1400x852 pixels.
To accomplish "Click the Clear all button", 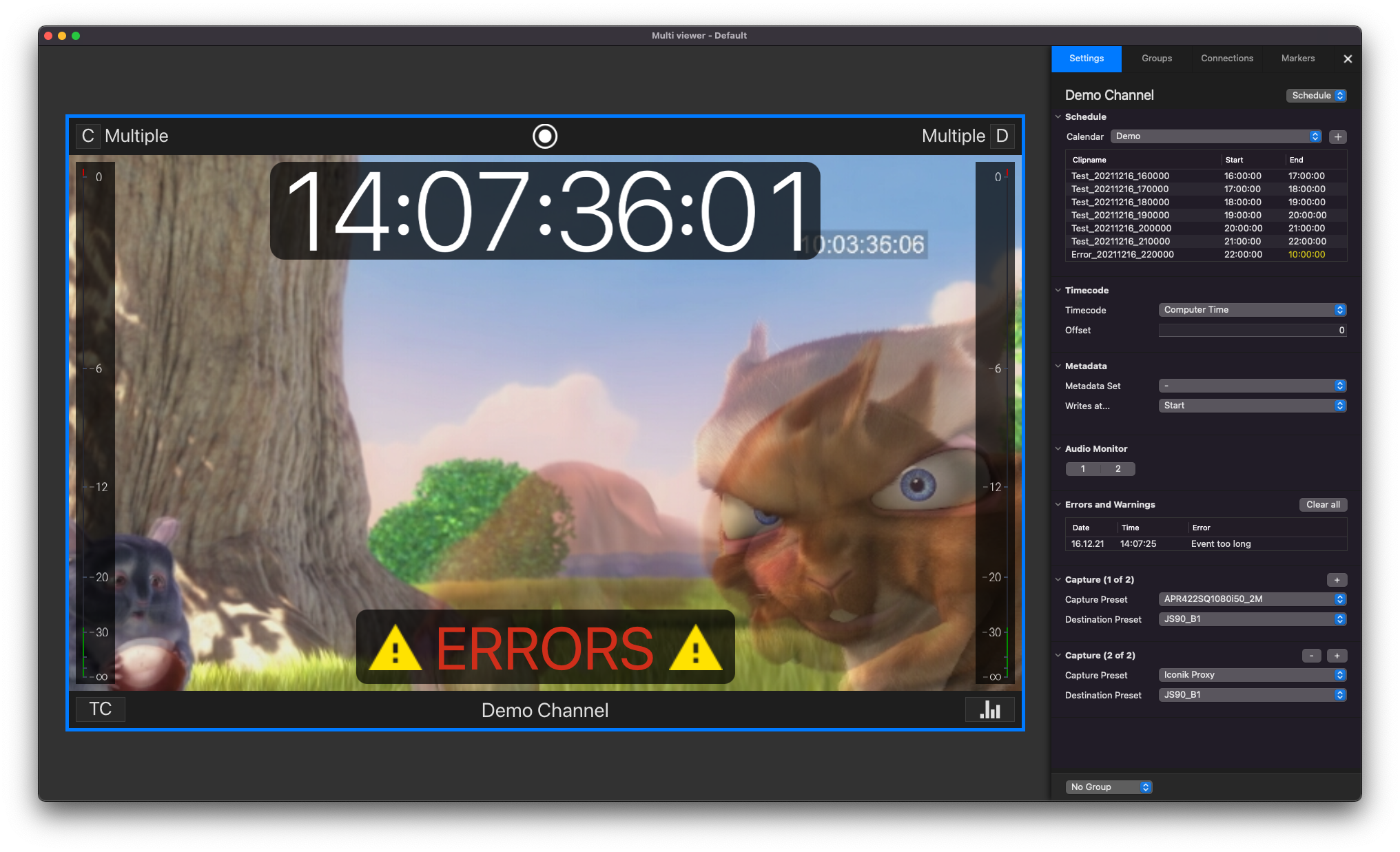I will [1323, 505].
